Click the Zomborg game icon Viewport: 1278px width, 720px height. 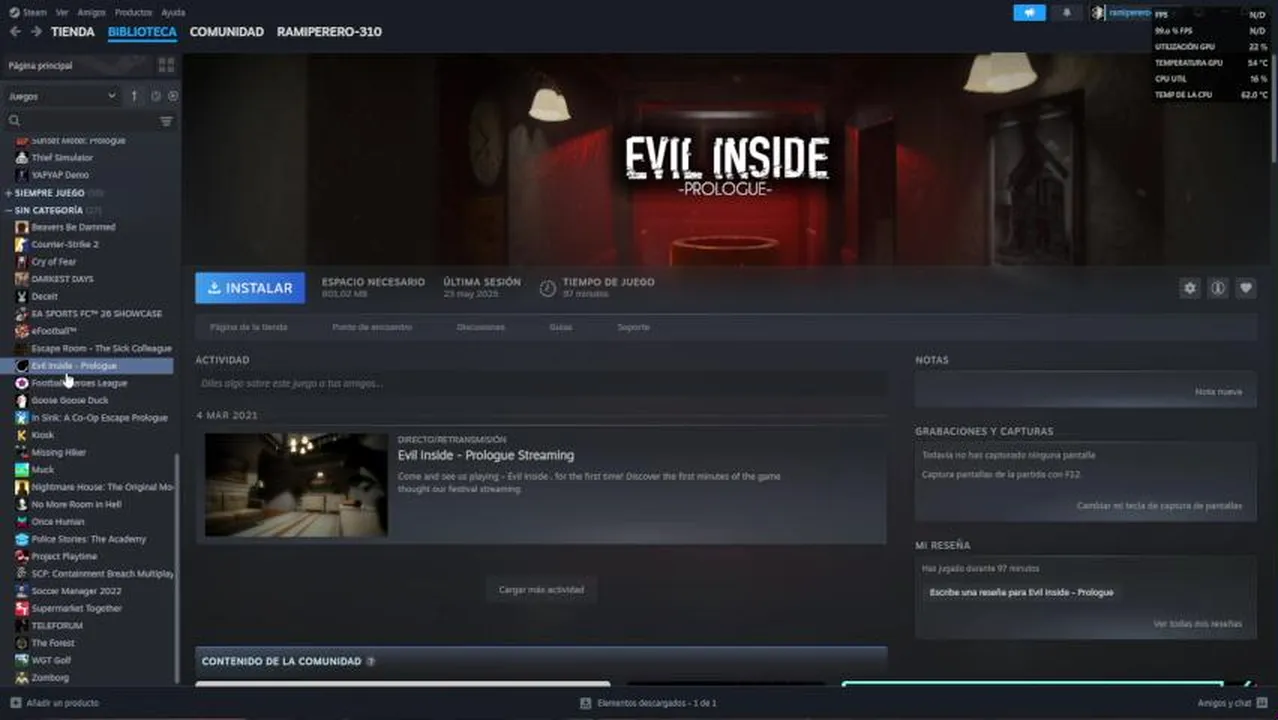[22, 677]
